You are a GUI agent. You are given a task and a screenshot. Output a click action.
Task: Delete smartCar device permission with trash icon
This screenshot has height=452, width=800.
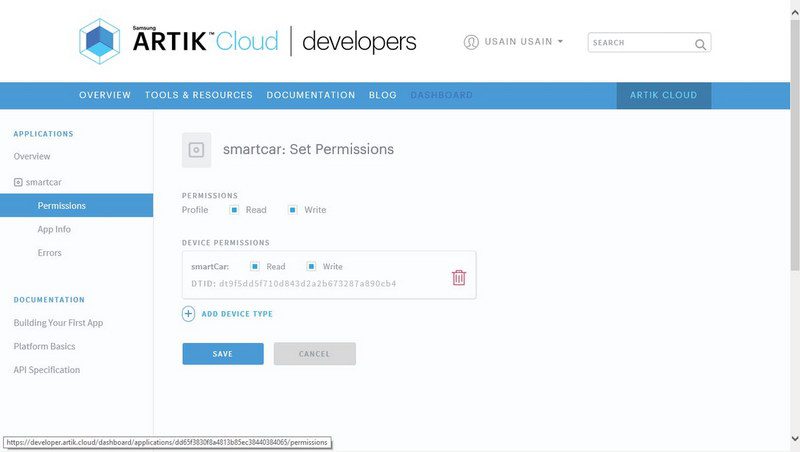click(459, 277)
